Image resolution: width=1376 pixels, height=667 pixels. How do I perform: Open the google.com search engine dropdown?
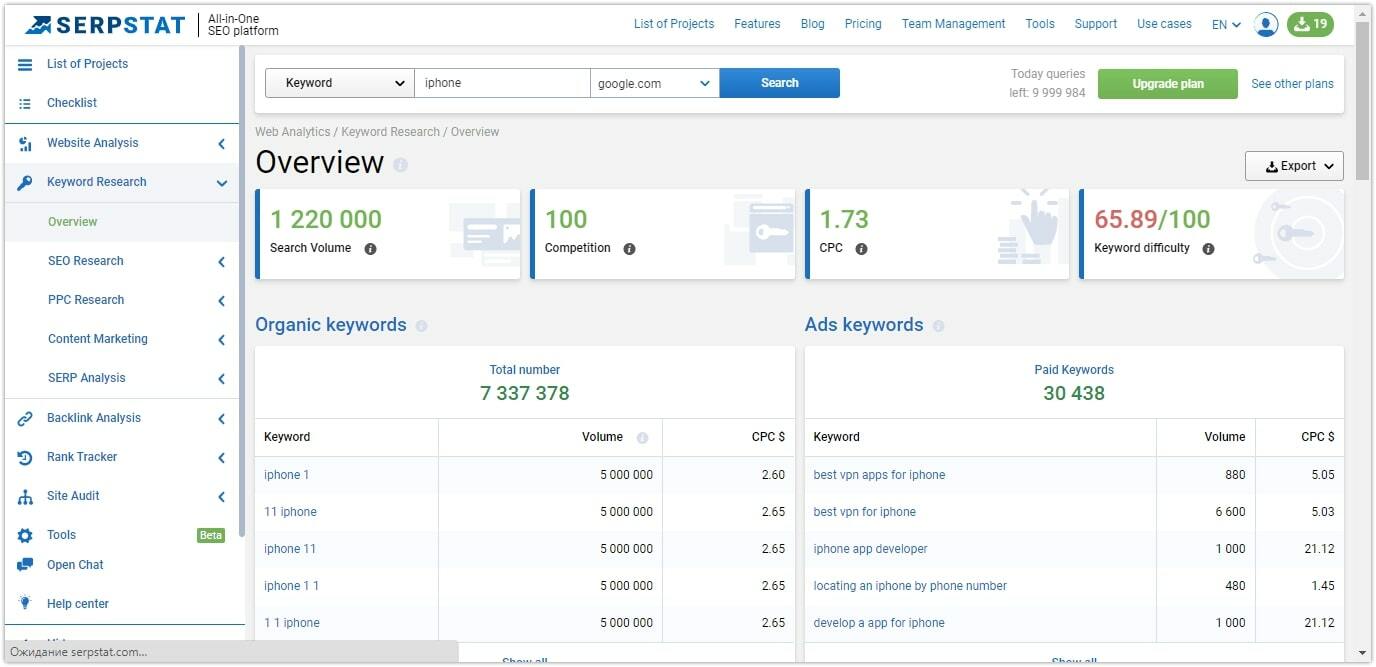click(655, 83)
